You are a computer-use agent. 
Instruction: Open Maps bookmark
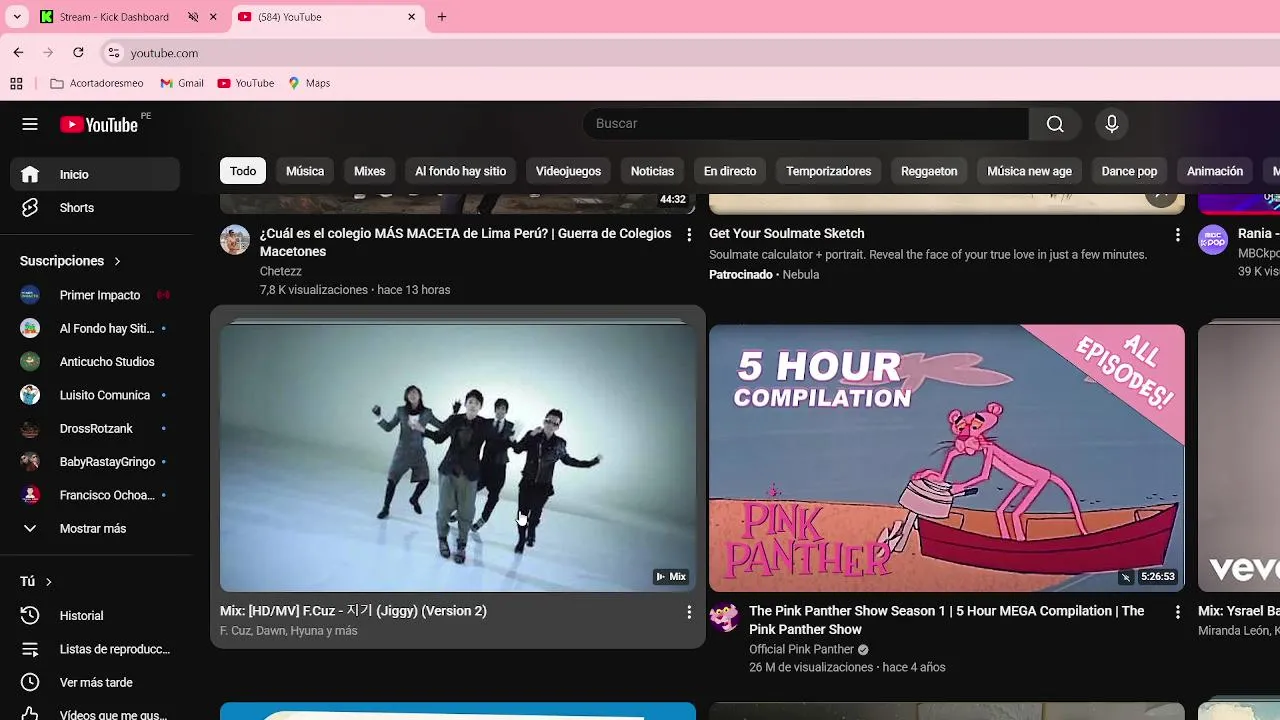(x=309, y=83)
